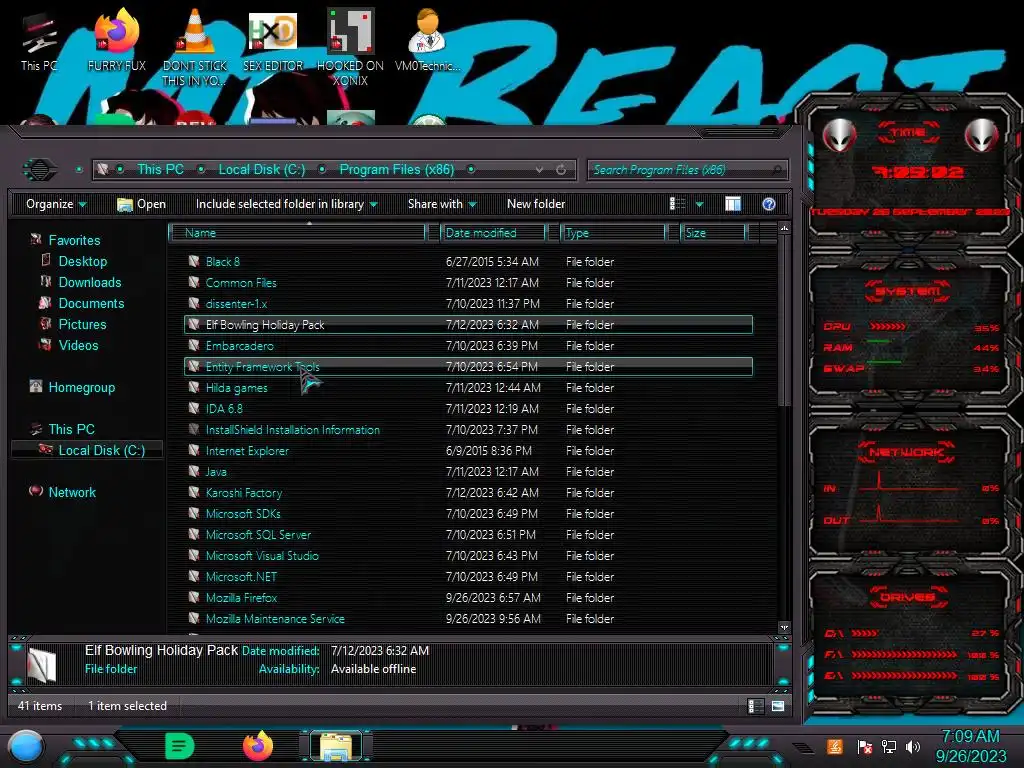
Task: Sort by the Size column header
Action: tap(713, 232)
